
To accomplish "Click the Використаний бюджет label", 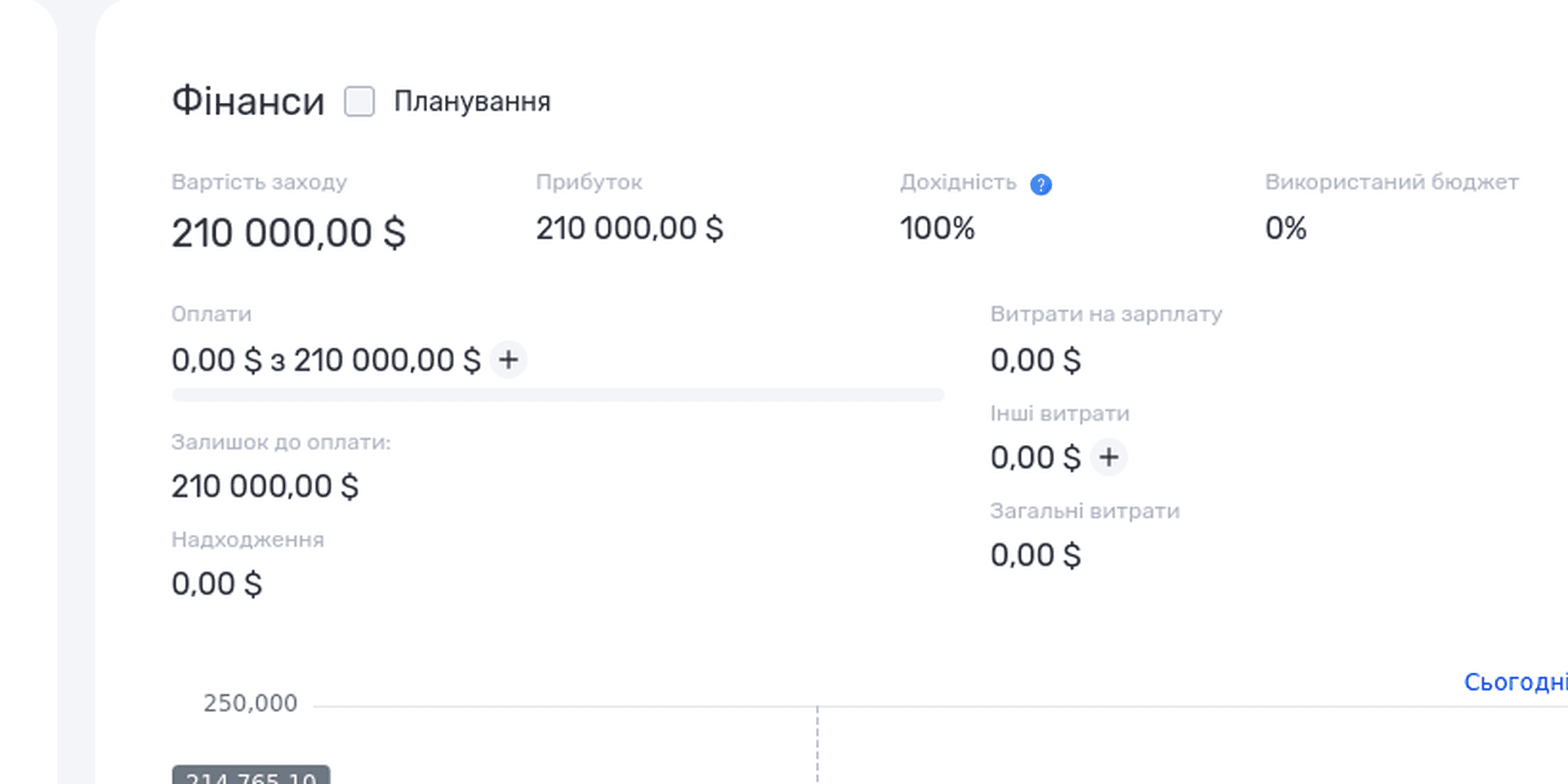I will 1392,182.
